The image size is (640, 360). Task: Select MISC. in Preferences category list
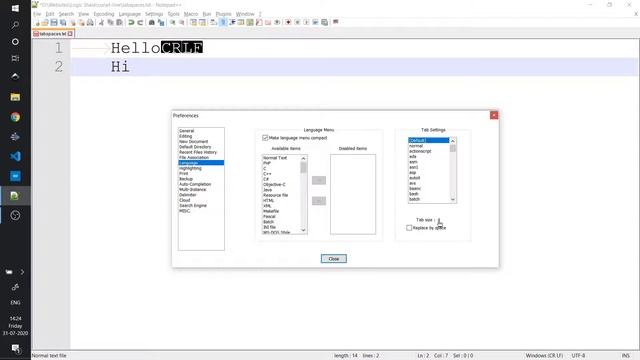coord(201,211)
